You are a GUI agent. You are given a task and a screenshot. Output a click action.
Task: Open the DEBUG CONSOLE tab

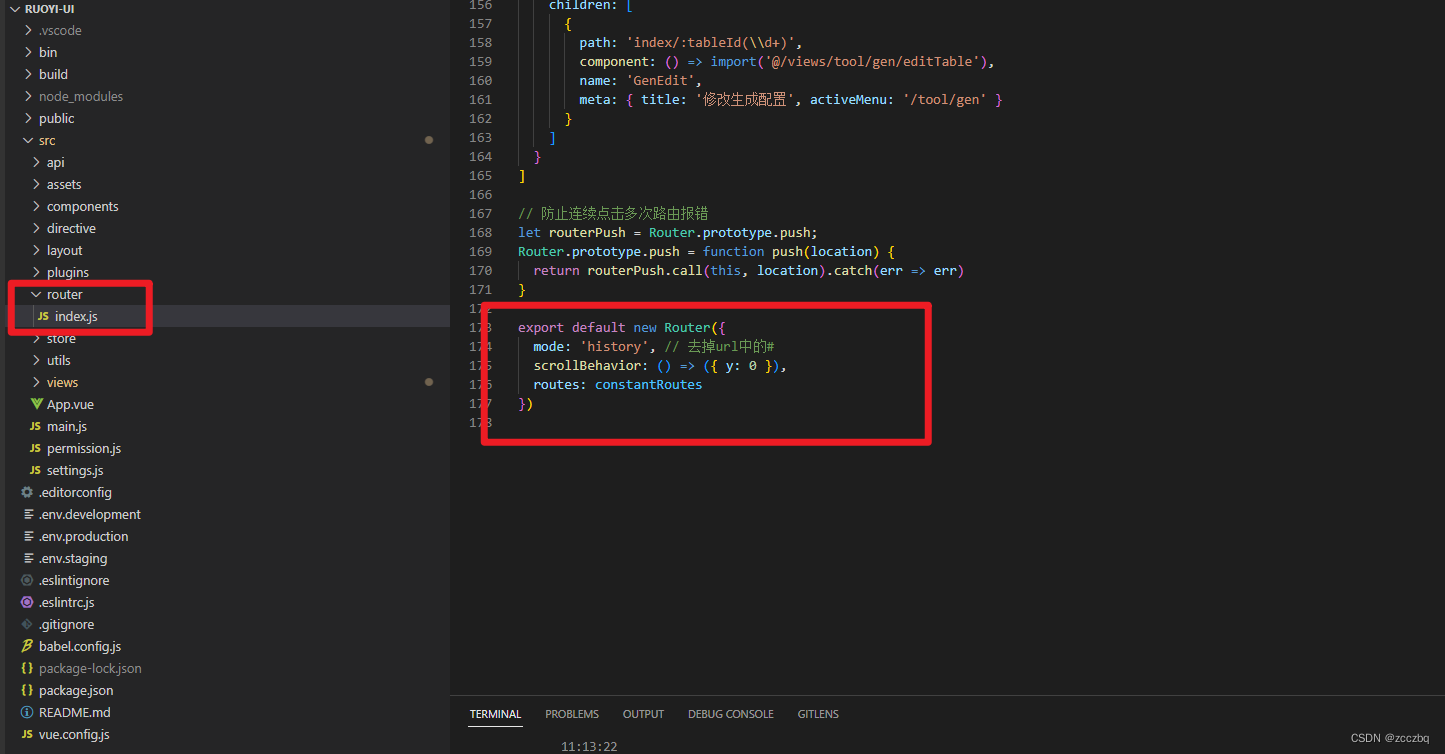tap(731, 714)
